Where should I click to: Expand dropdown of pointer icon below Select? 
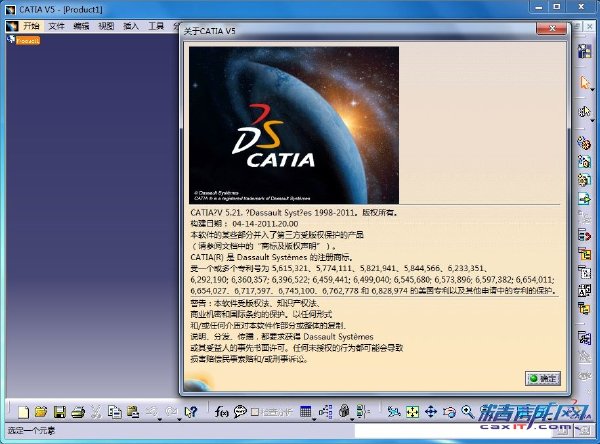pyautogui.click(x=592, y=120)
